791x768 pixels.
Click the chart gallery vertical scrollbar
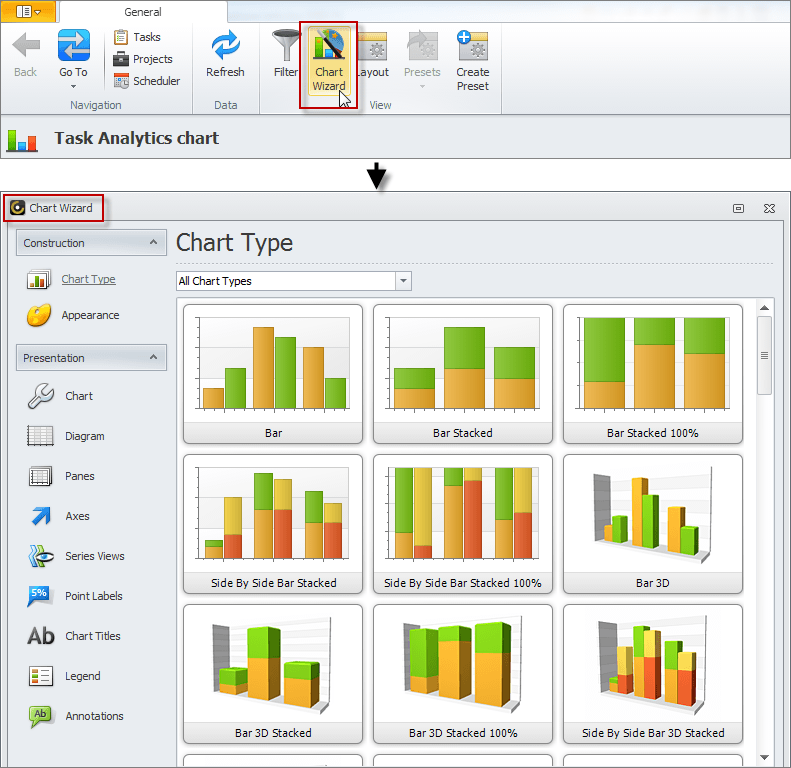[x=764, y=355]
